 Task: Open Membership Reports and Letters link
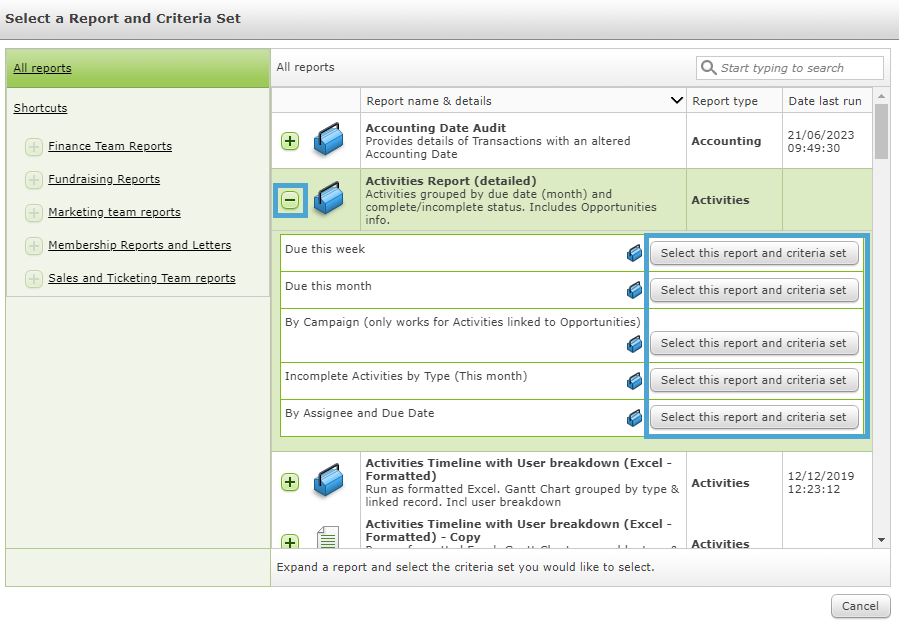click(139, 245)
